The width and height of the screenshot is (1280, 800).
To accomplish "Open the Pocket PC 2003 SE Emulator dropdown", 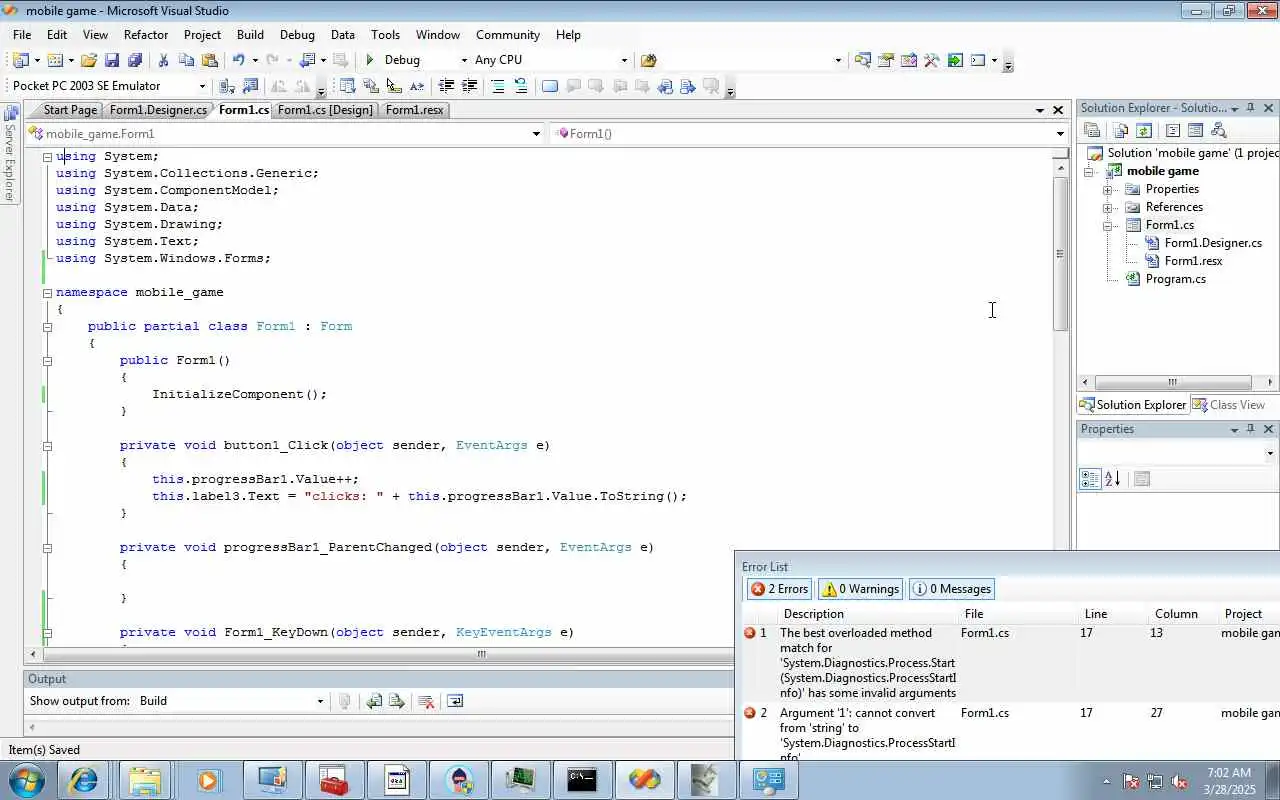I will click(202, 86).
